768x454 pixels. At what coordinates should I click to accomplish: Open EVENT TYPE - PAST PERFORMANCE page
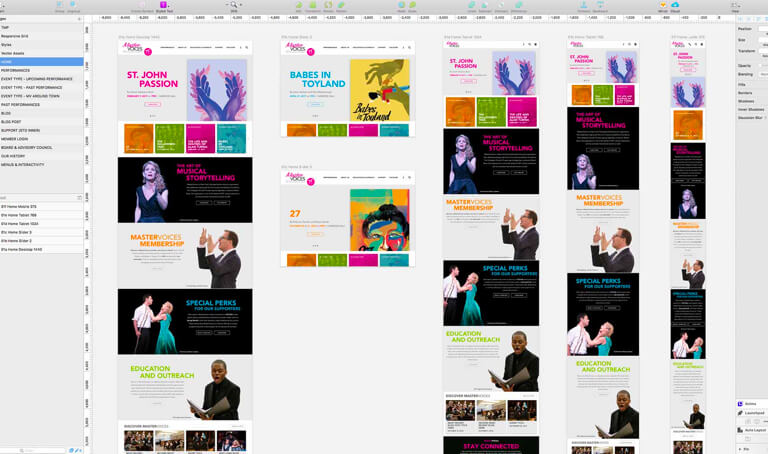42,88
